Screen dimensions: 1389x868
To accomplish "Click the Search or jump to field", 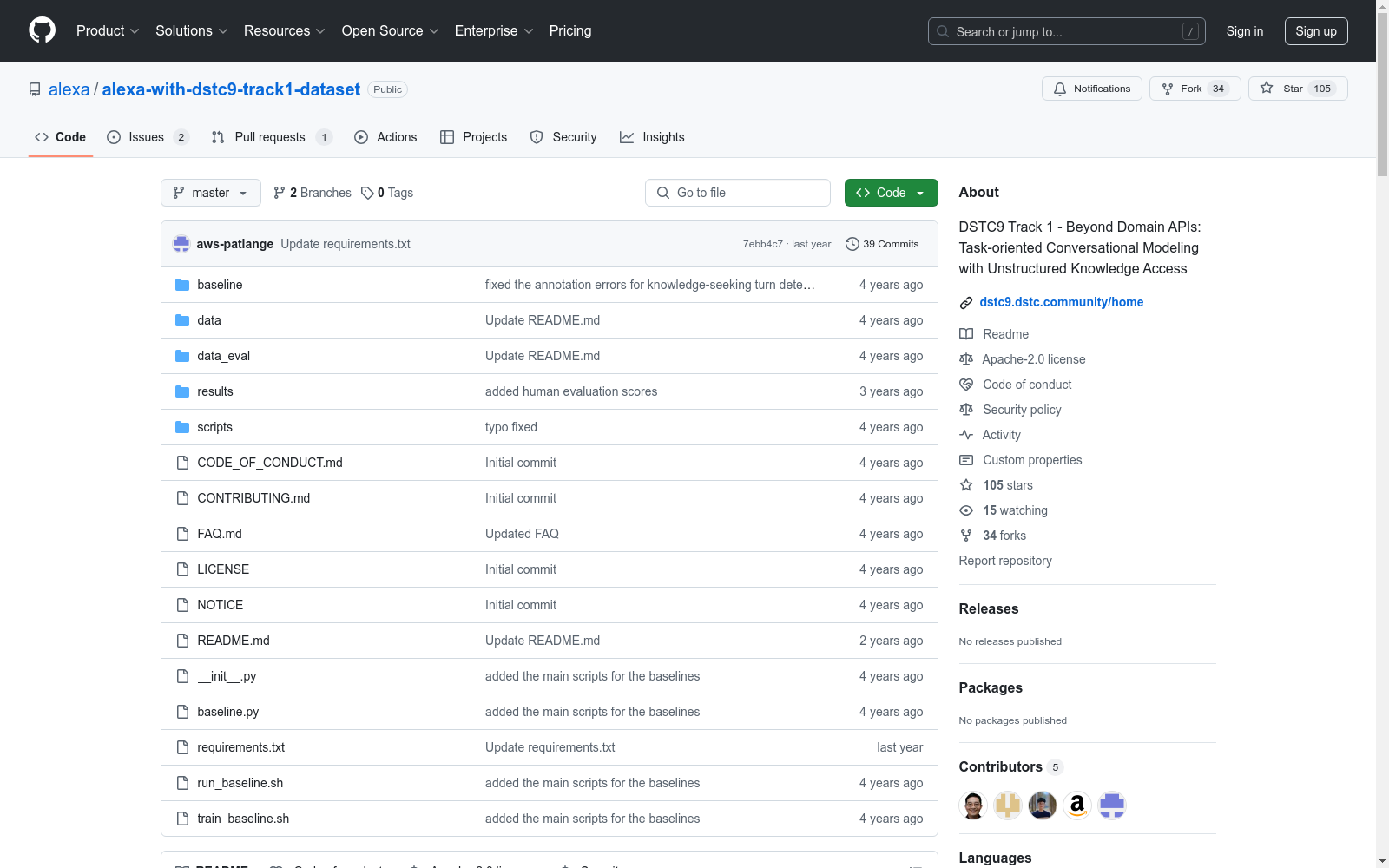I will (x=1067, y=31).
